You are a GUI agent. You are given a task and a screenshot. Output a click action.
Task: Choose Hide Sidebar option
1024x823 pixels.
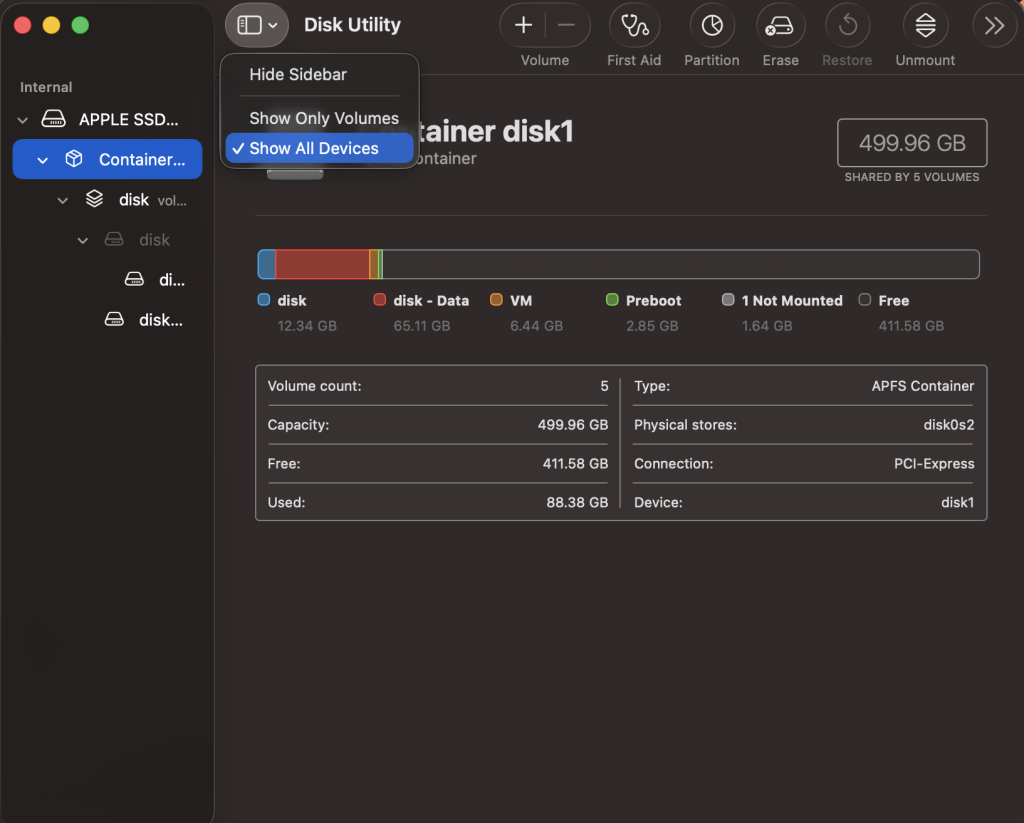(298, 74)
